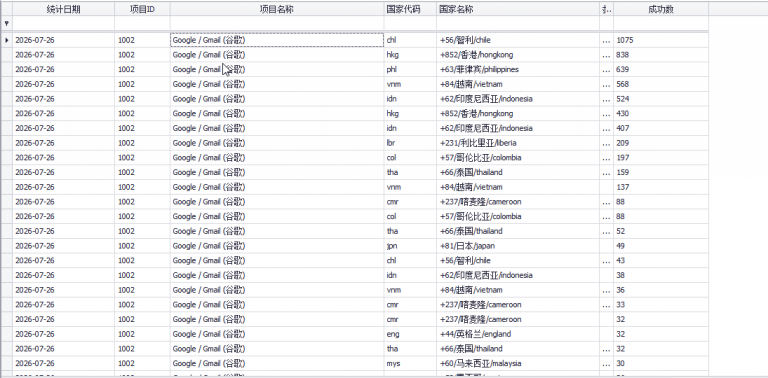Sort by the 成功数 column header
The image size is (768, 378).
pyautogui.click(x=661, y=9)
